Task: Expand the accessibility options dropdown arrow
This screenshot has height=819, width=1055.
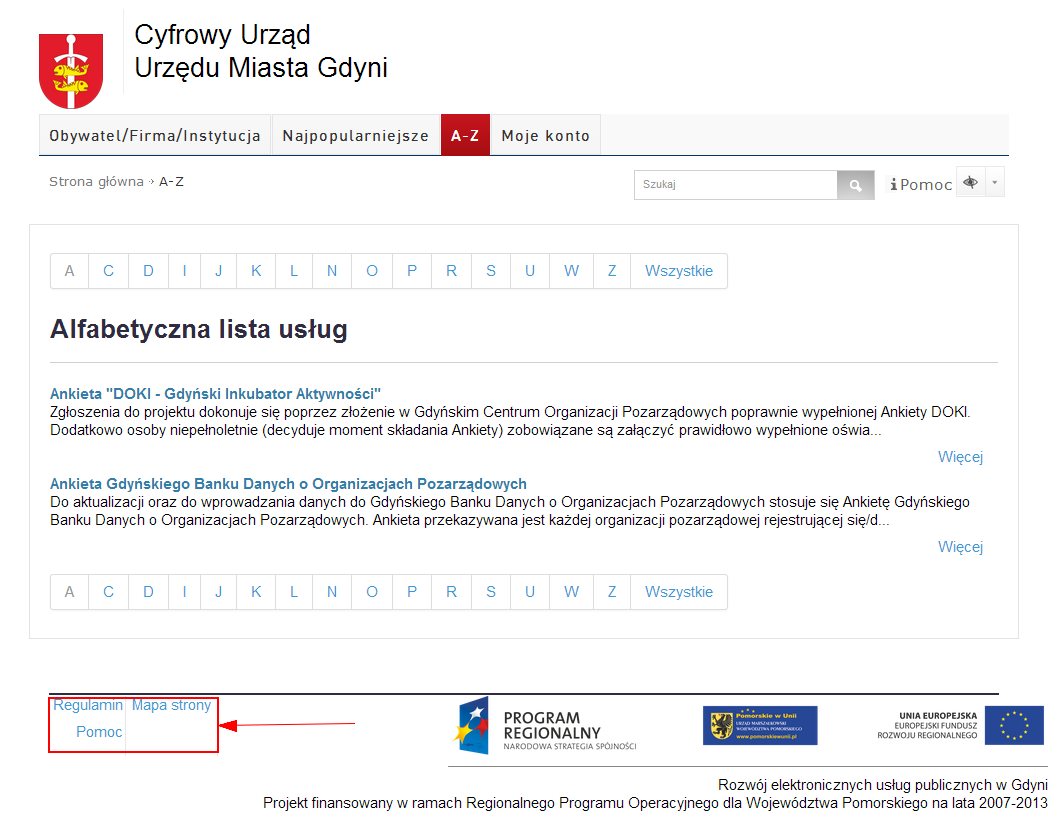Action: [994, 183]
